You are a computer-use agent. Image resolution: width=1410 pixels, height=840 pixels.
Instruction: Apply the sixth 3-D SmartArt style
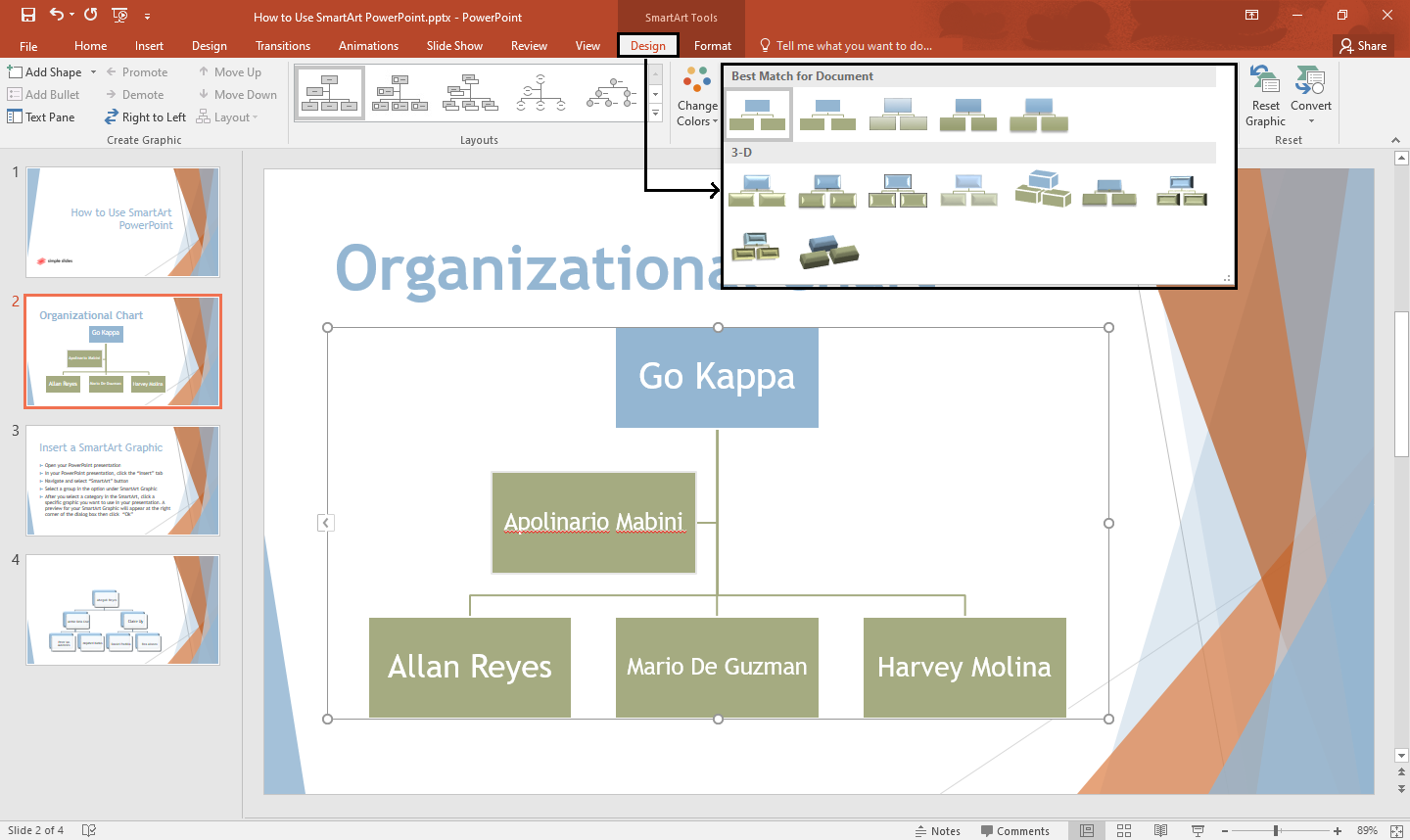pos(1109,191)
